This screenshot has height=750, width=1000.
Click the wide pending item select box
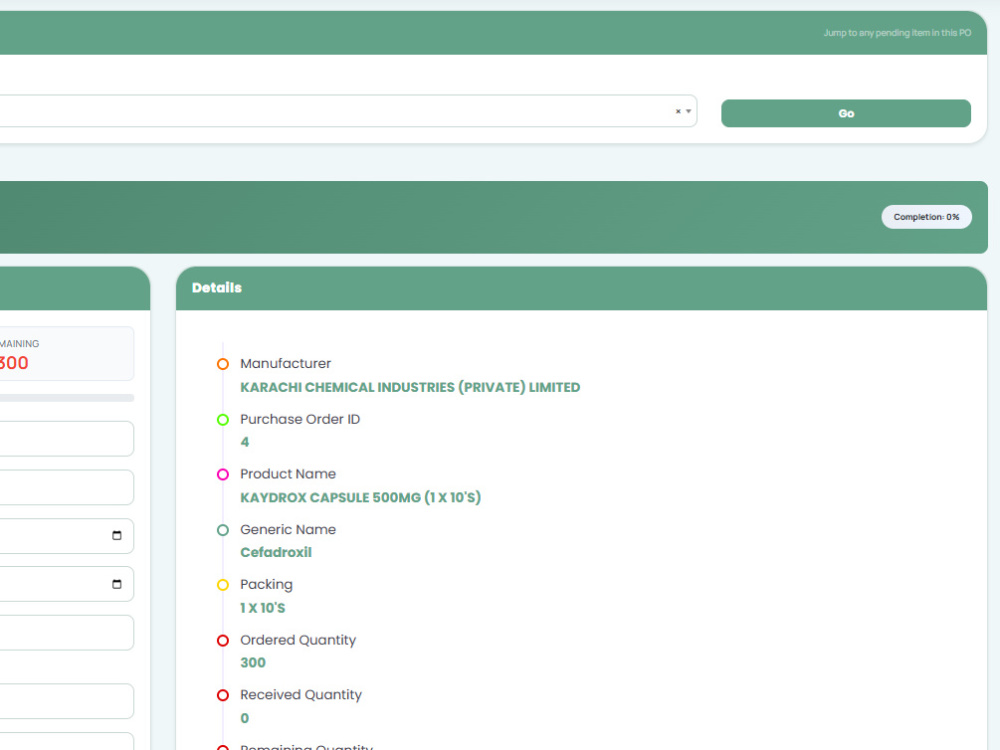[348, 111]
